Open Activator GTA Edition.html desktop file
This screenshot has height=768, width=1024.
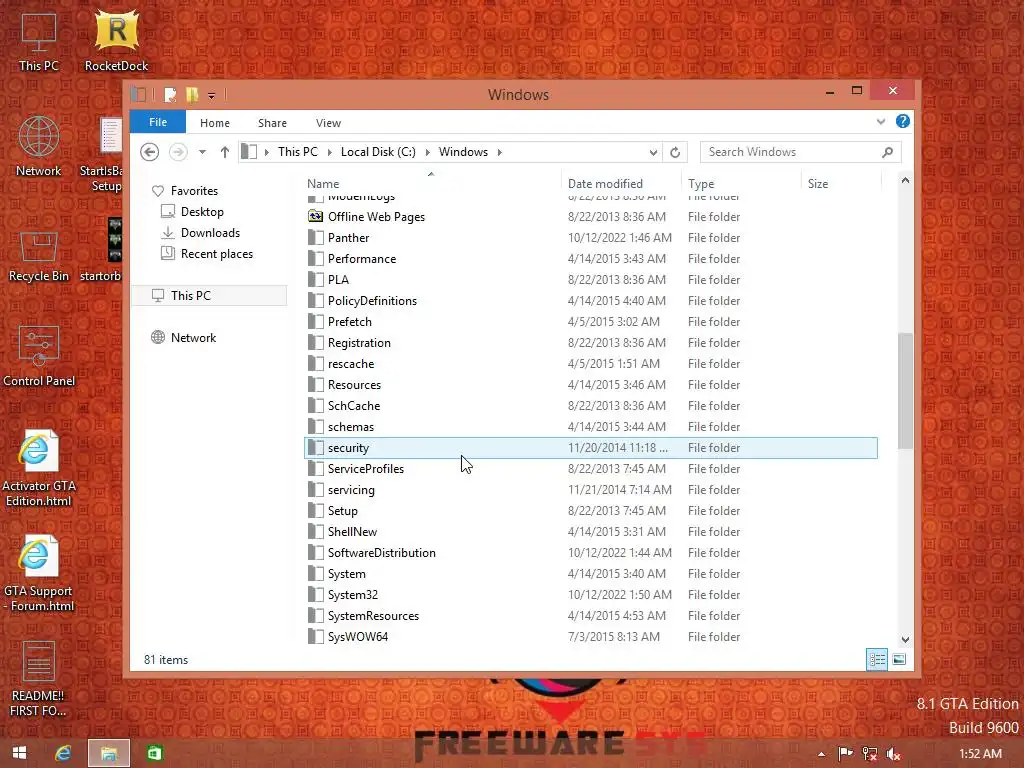point(39,468)
